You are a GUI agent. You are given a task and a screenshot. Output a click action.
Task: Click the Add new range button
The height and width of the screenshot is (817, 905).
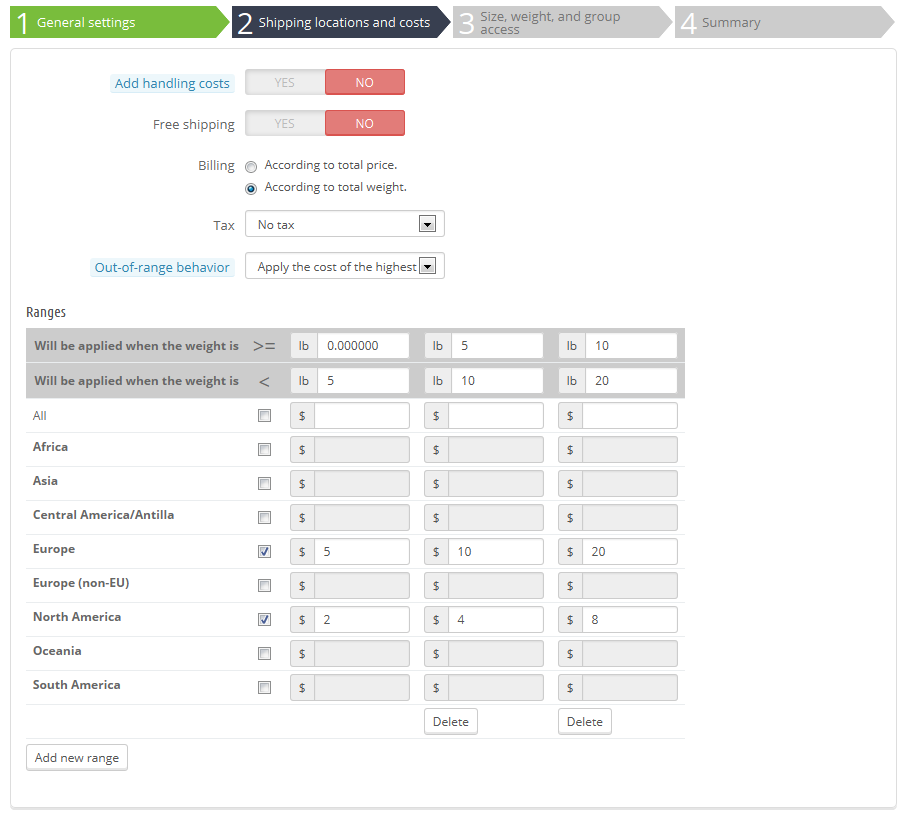[76, 757]
